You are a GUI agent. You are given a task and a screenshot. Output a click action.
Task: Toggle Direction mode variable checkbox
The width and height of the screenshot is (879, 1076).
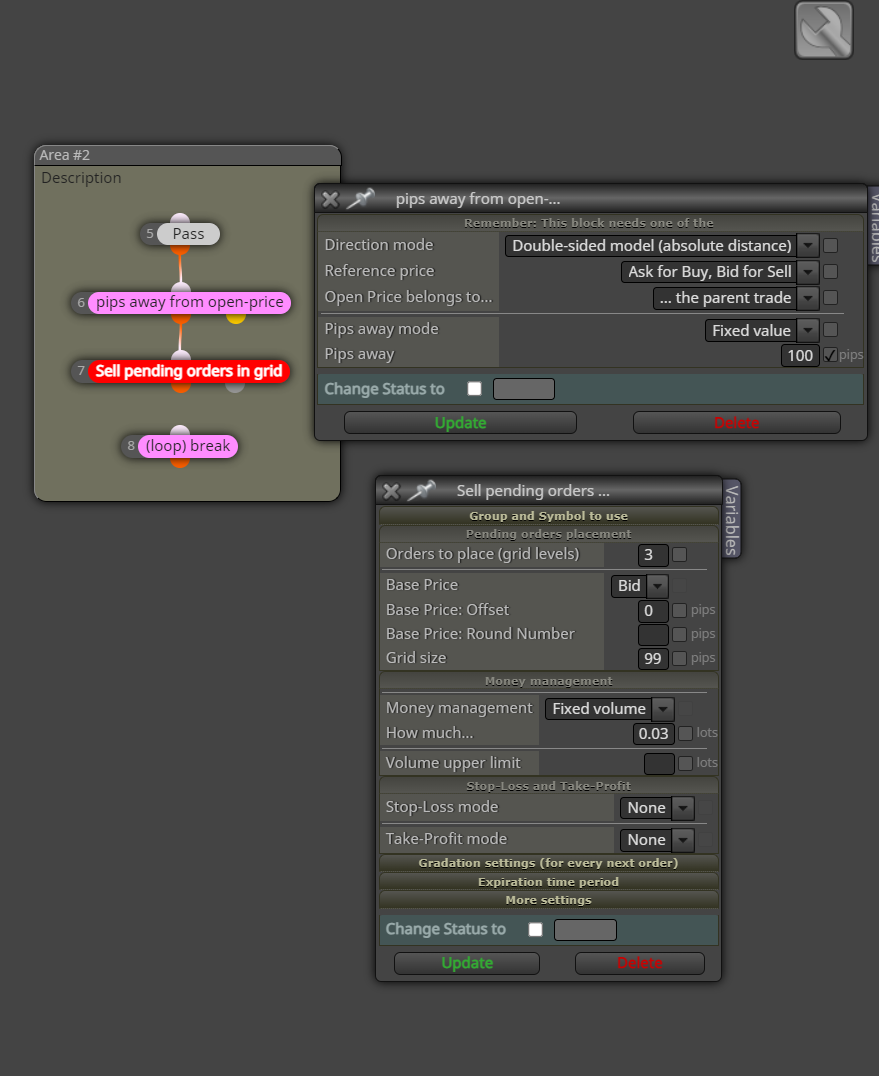click(830, 245)
